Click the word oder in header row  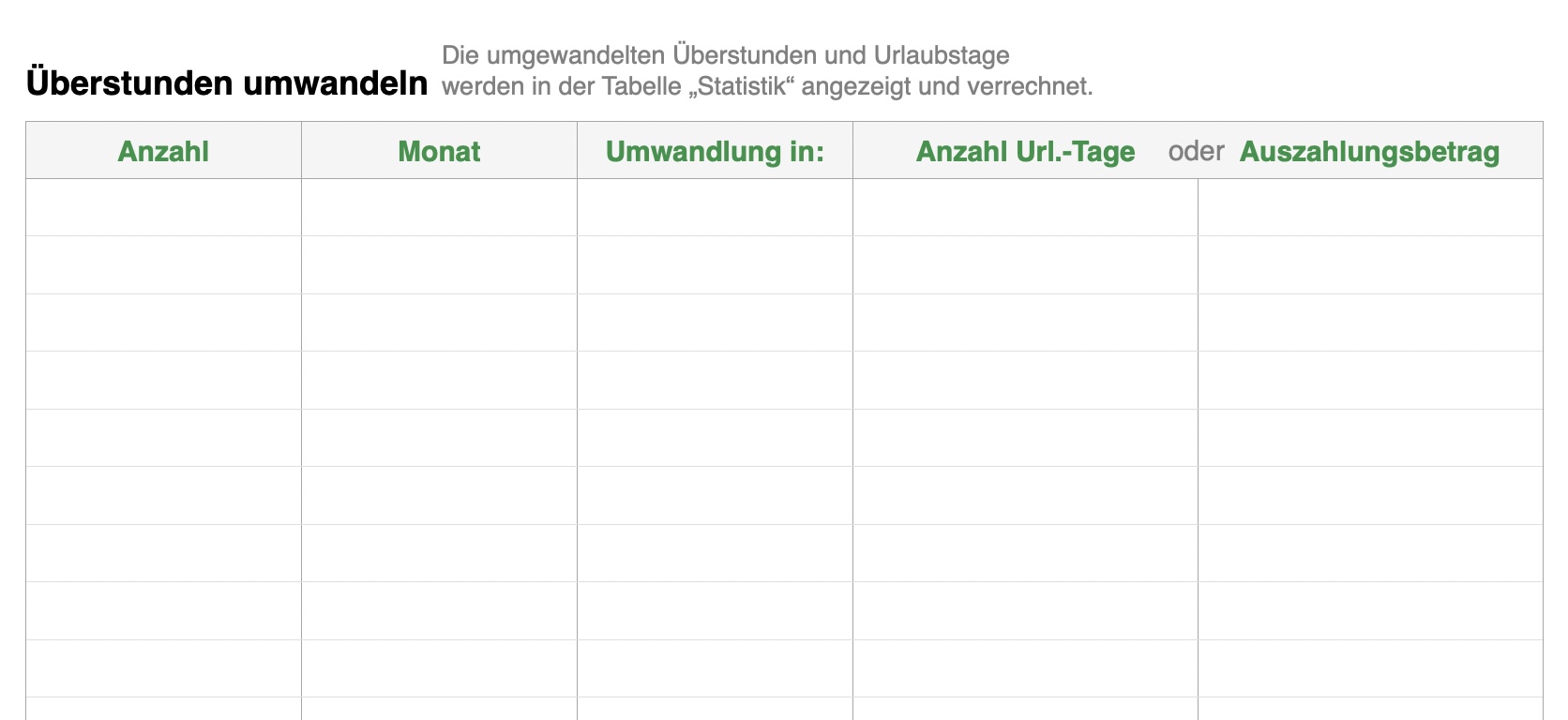(x=1196, y=151)
